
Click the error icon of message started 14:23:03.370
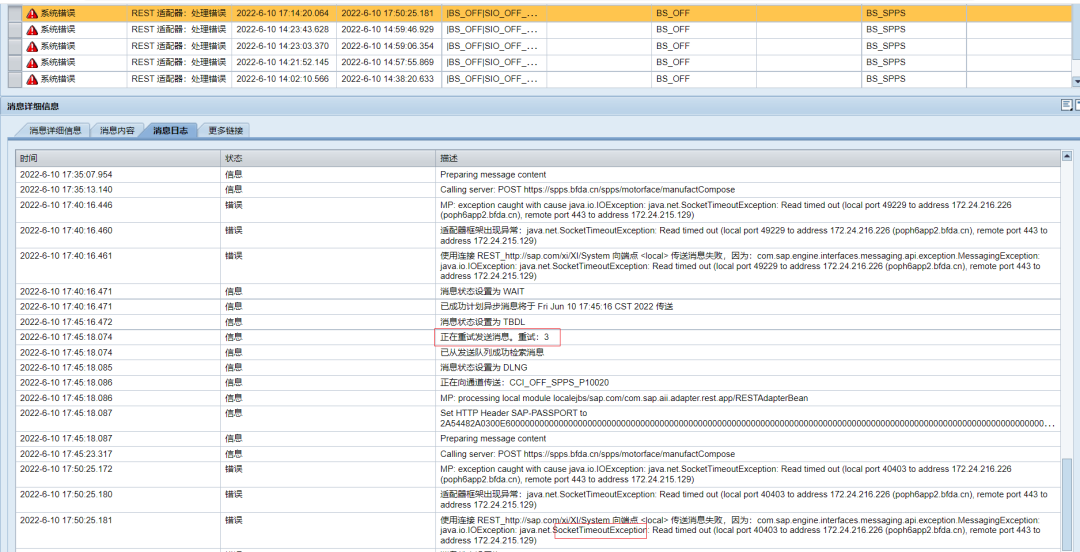[x=32, y=46]
